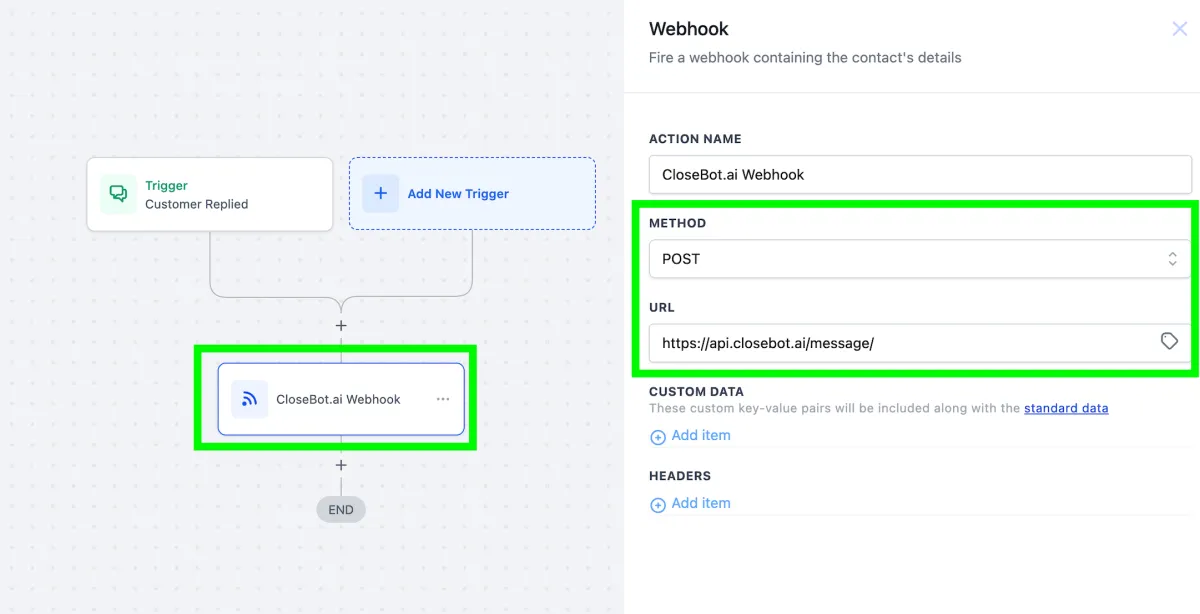Viewport: 1200px width, 614px height.
Task: Click the Add New Trigger box
Action: coord(472,194)
